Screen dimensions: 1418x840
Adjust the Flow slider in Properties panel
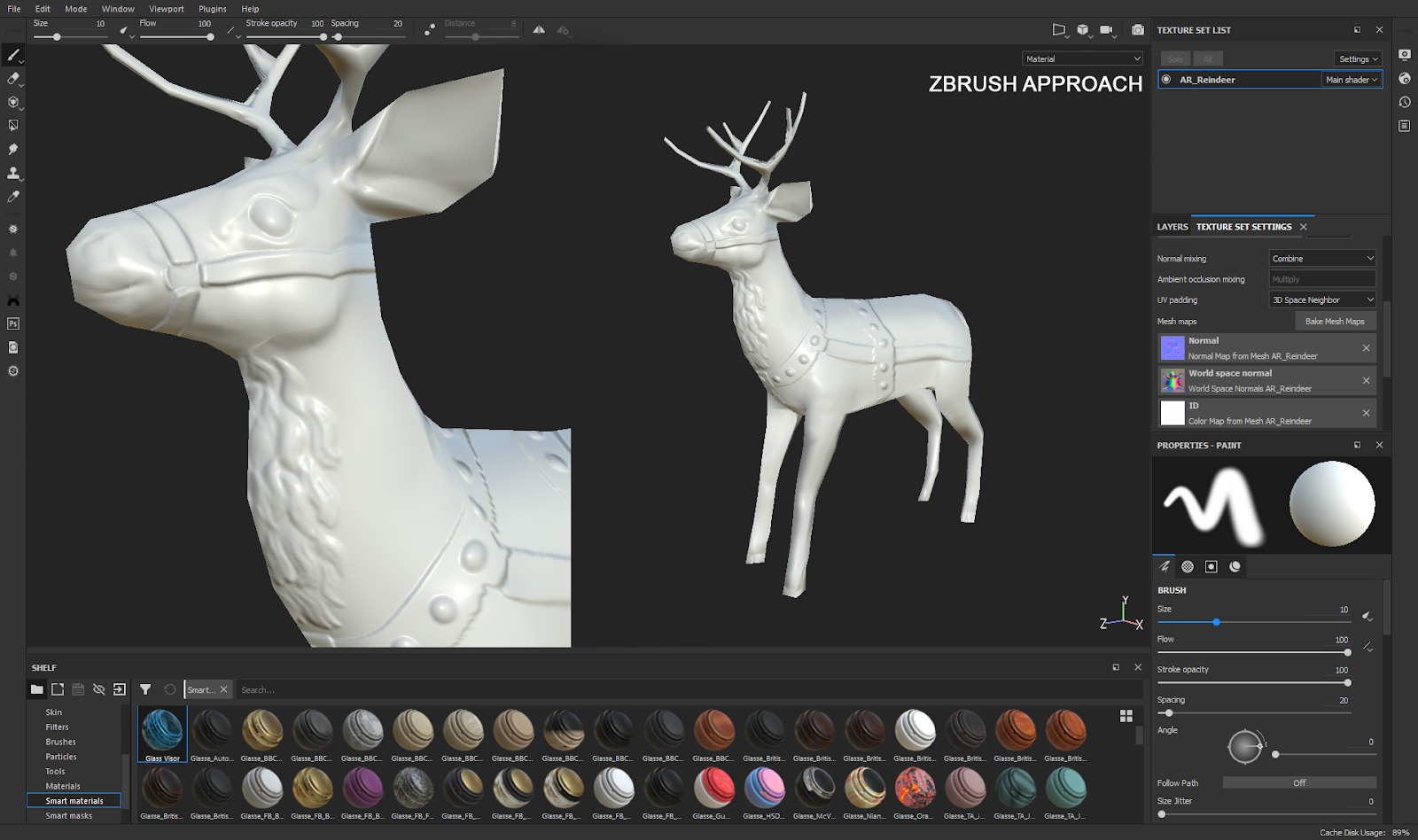pos(1254,652)
